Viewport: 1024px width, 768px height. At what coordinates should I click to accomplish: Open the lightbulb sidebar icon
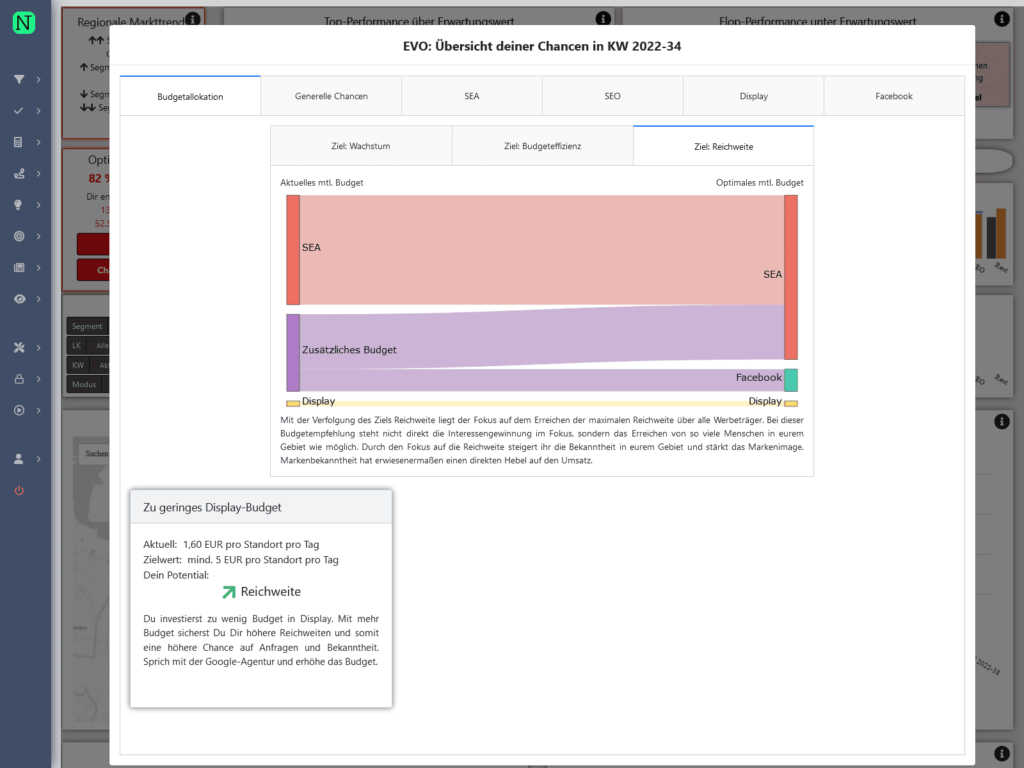point(18,205)
